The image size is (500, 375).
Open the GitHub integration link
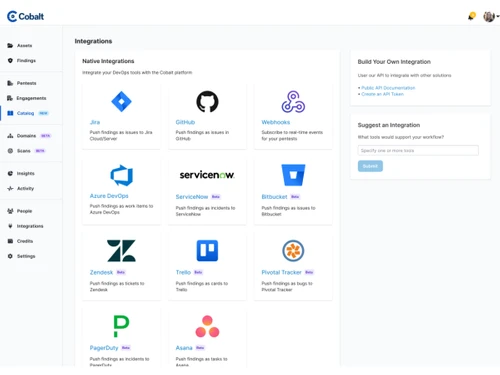tap(185, 122)
